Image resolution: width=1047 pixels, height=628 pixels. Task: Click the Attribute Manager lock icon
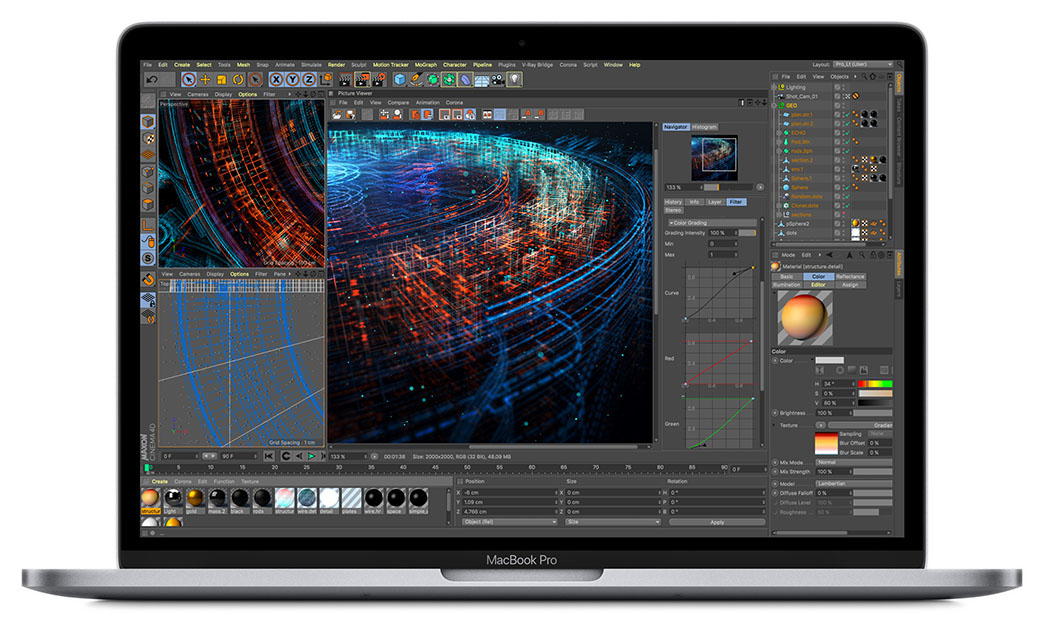point(873,255)
